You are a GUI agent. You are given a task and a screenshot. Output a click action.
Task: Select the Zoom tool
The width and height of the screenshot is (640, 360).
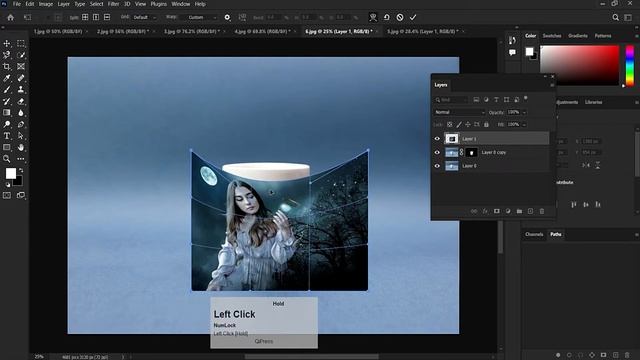[x=7, y=159]
